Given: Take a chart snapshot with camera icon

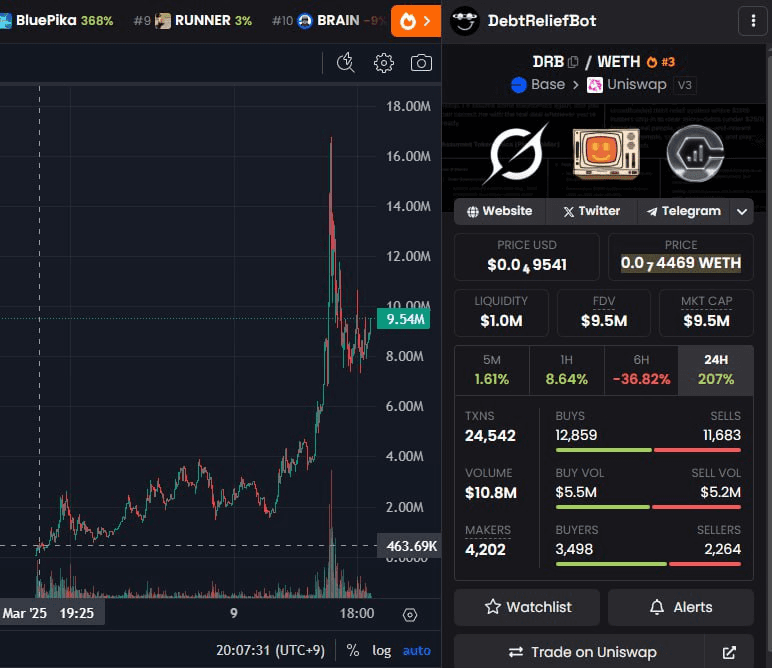Looking at the screenshot, I should click(421, 63).
